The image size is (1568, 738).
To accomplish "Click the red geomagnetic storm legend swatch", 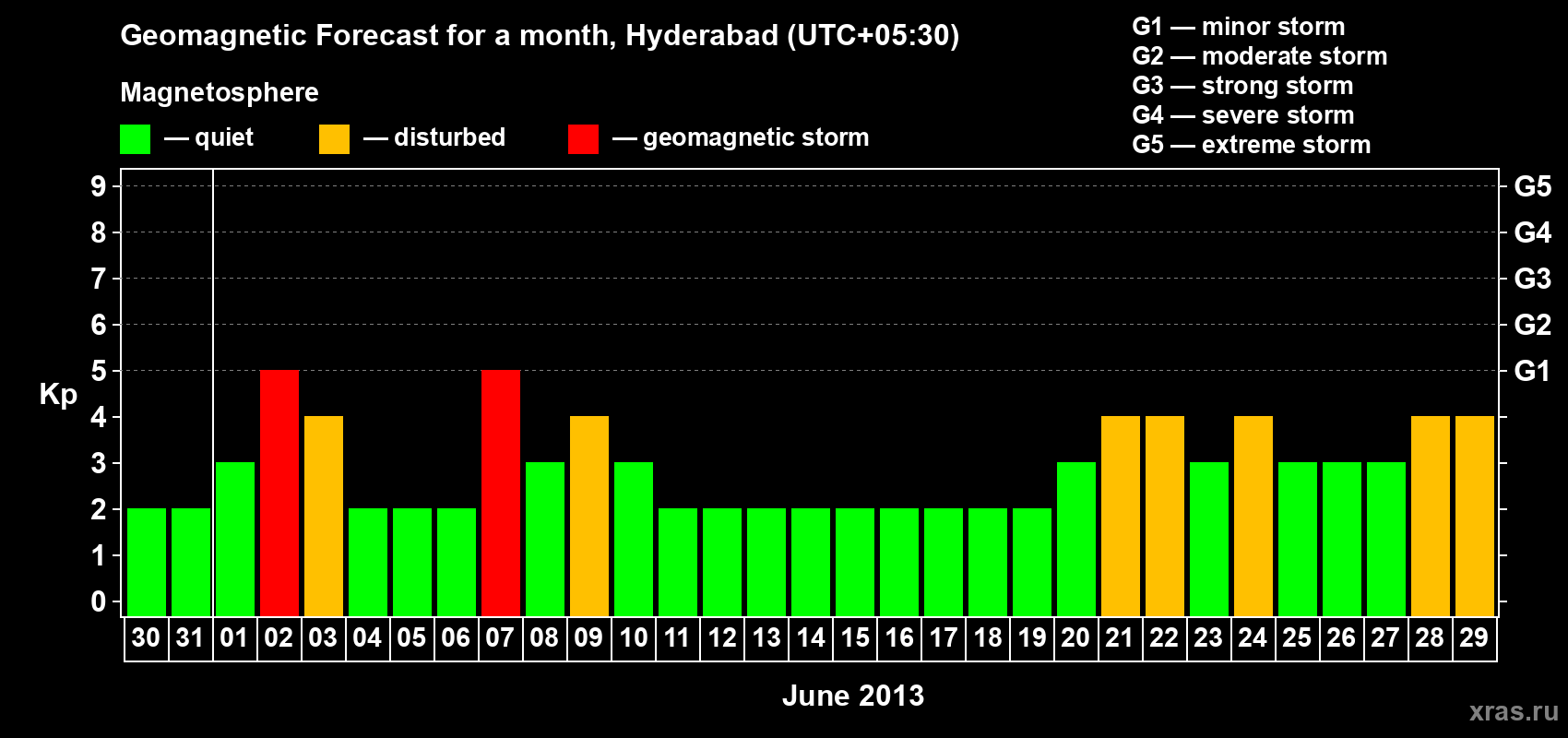I will pyautogui.click(x=583, y=139).
